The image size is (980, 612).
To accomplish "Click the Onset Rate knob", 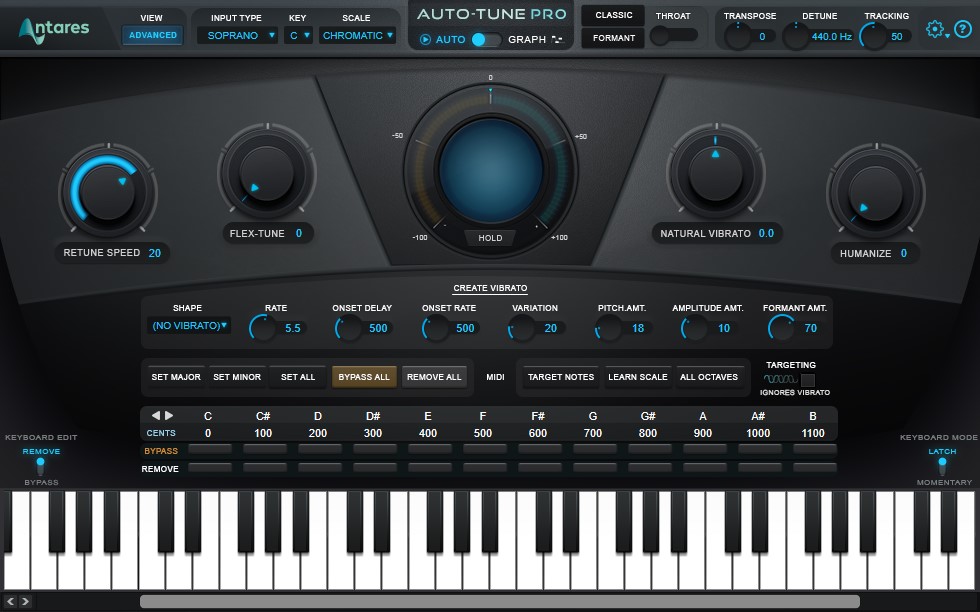I will coord(436,328).
